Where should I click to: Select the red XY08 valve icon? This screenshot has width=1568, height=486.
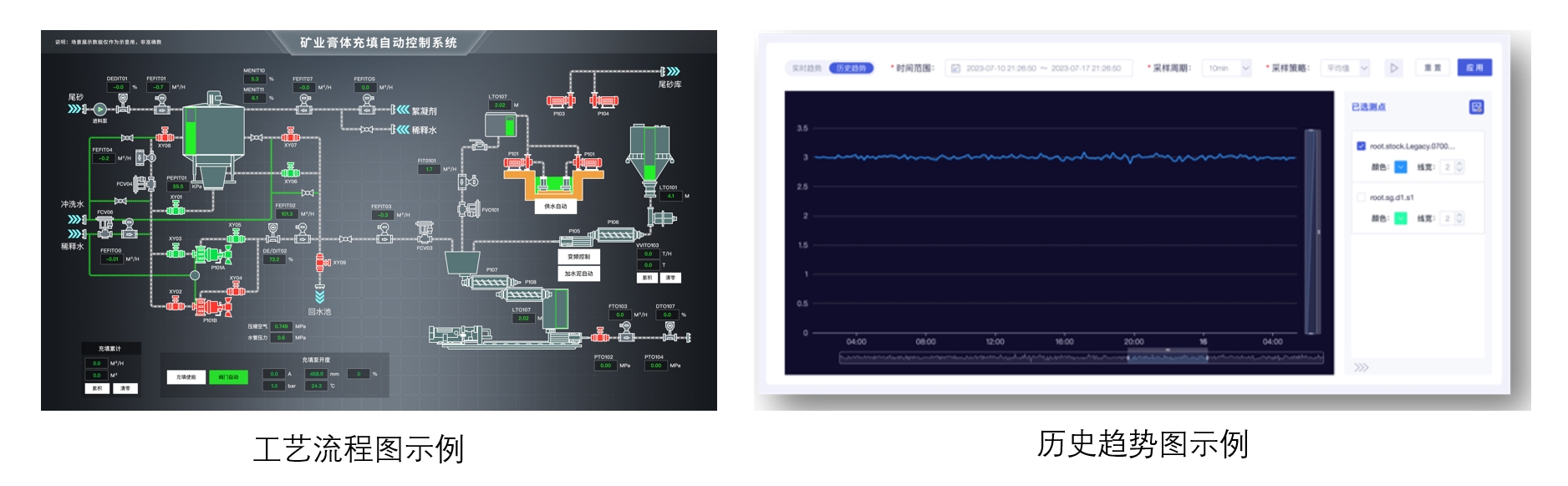164,136
